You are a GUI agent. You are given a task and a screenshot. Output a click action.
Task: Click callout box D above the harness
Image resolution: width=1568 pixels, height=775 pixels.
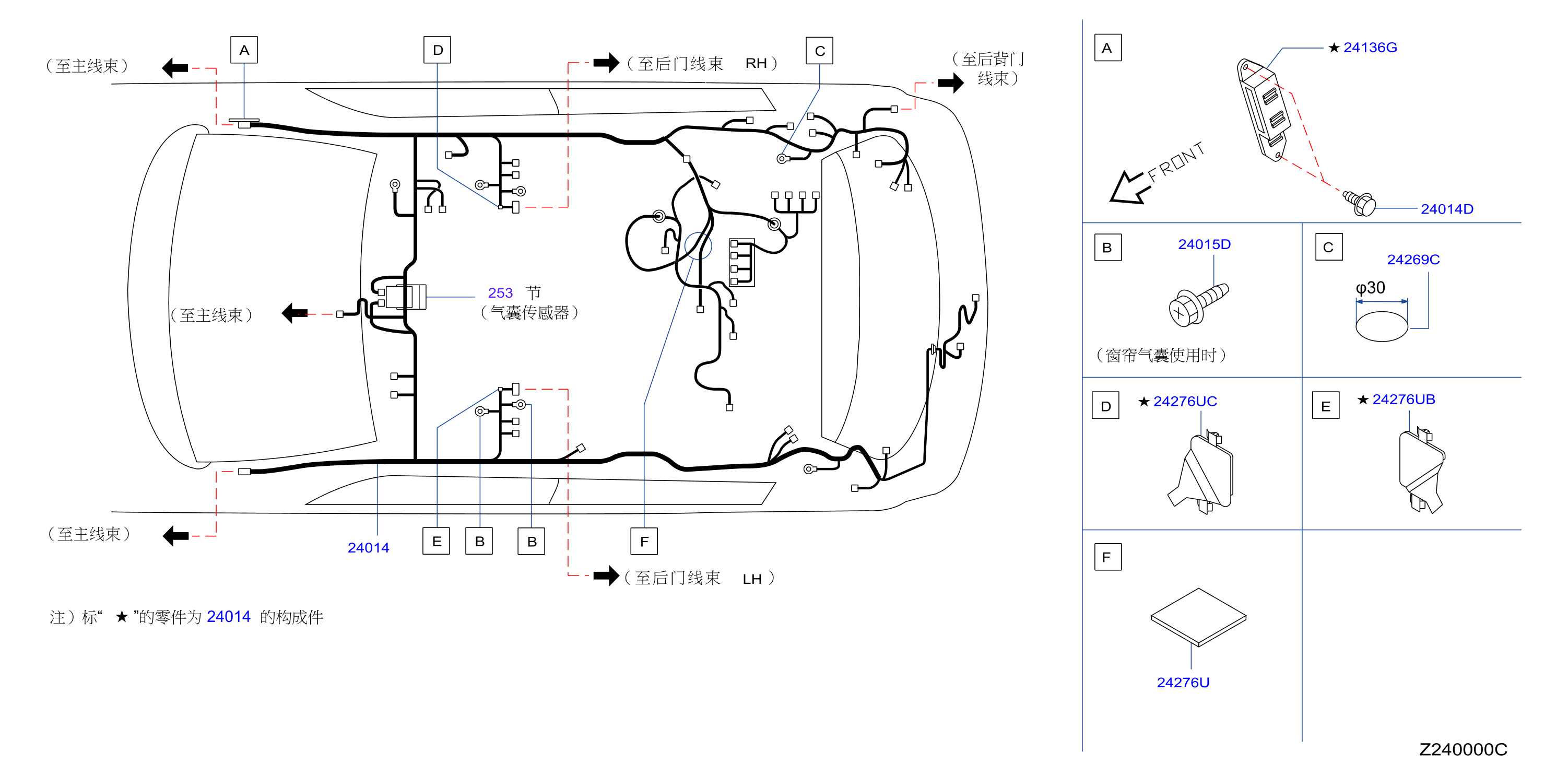coord(437,50)
